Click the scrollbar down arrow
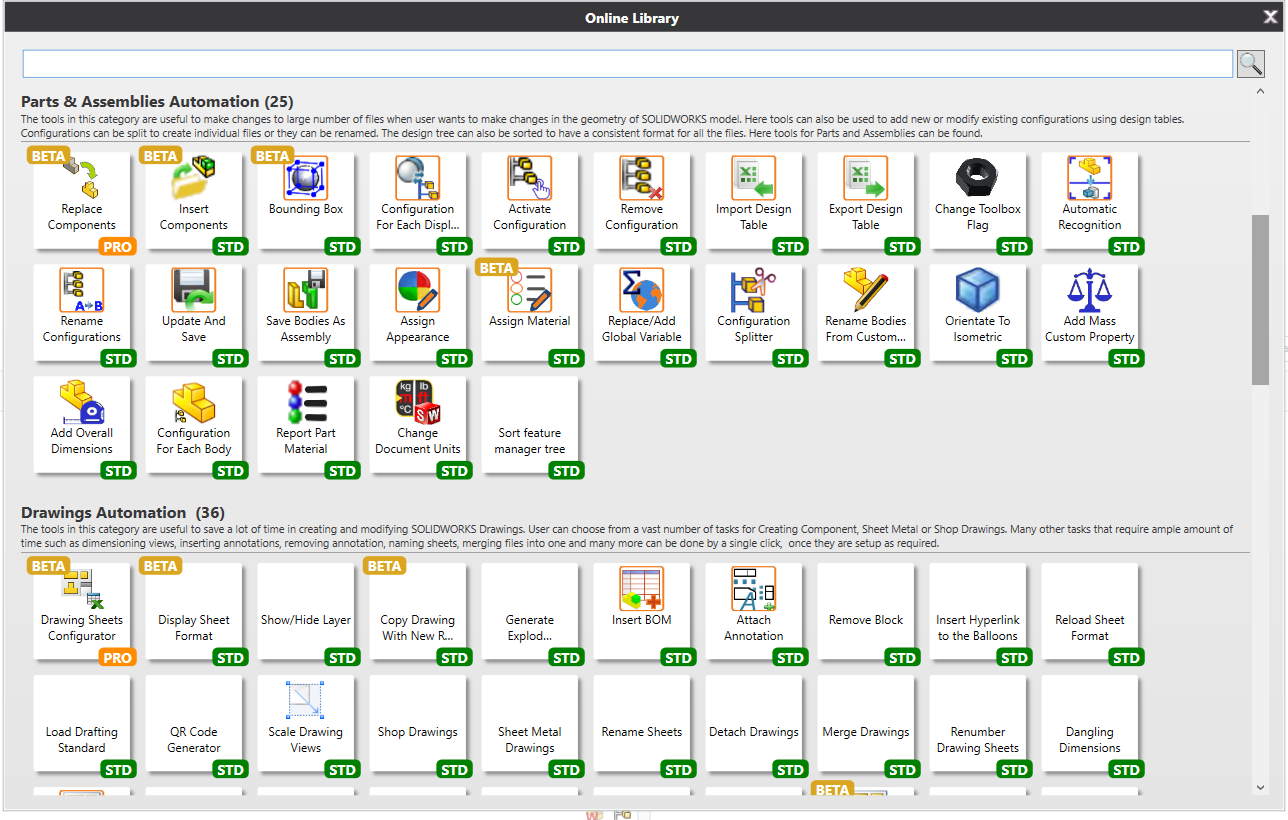1288x820 pixels. [1260, 788]
